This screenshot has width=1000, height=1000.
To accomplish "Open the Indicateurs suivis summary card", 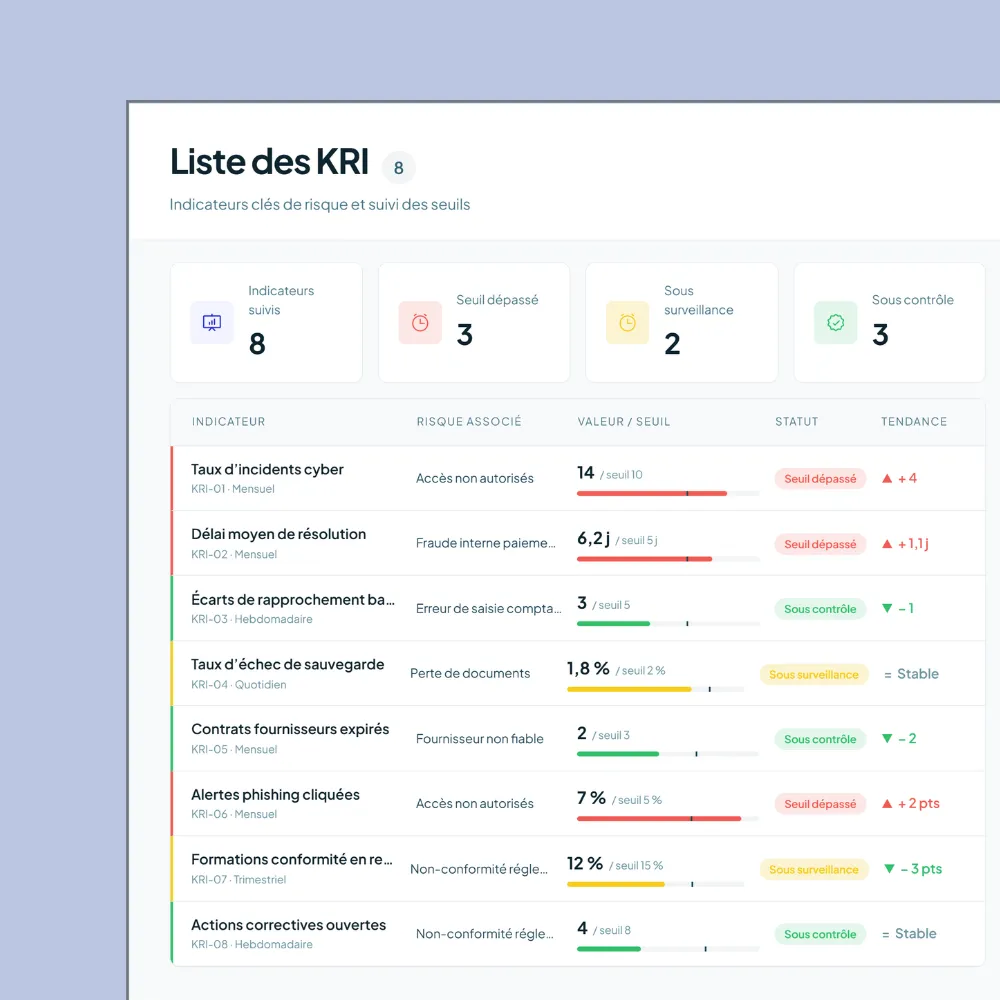I will tap(267, 323).
